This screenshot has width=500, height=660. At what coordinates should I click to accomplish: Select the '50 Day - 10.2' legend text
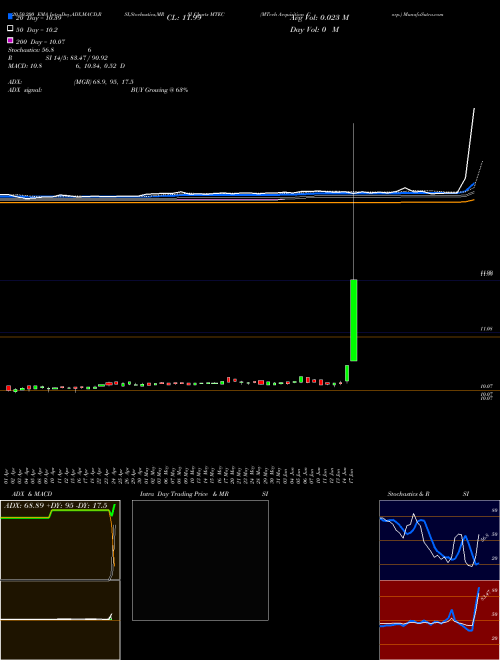[x=37, y=30]
